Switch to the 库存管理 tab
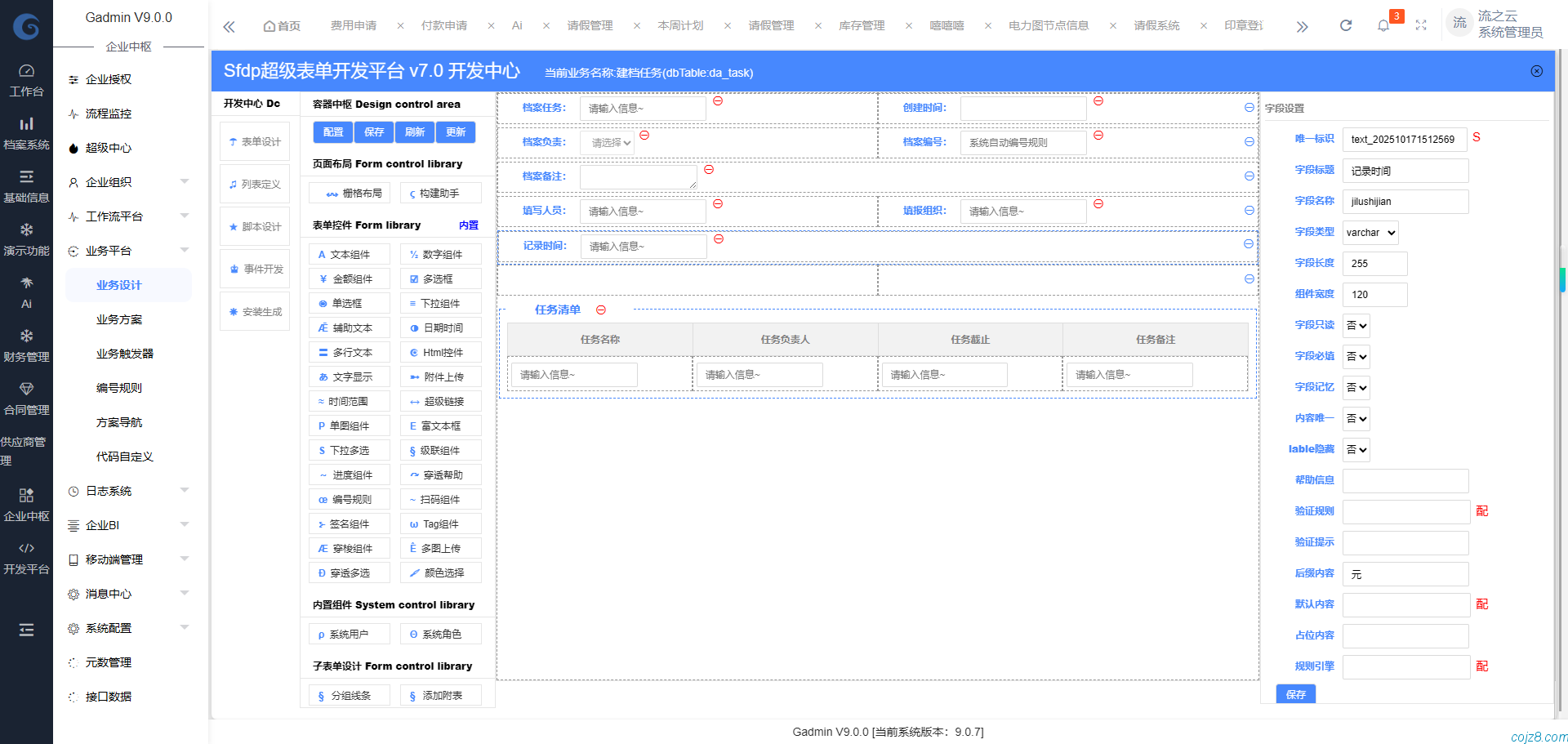1568x744 pixels. [x=862, y=25]
